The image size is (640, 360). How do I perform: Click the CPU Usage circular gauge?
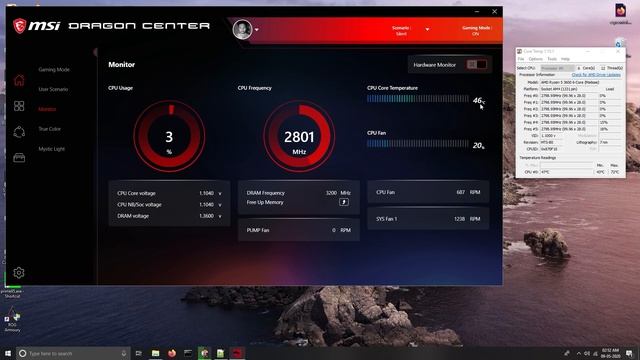coord(169,136)
